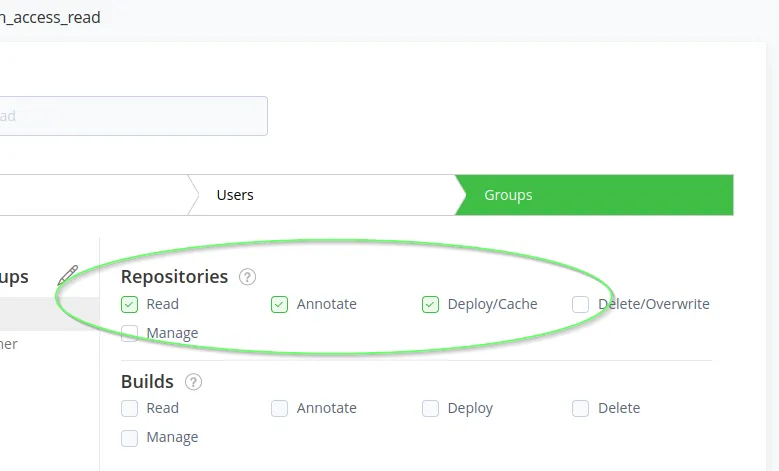Image resolution: width=779 pixels, height=471 pixels.
Task: Enable Repositories Manage permission
Action: (129, 333)
